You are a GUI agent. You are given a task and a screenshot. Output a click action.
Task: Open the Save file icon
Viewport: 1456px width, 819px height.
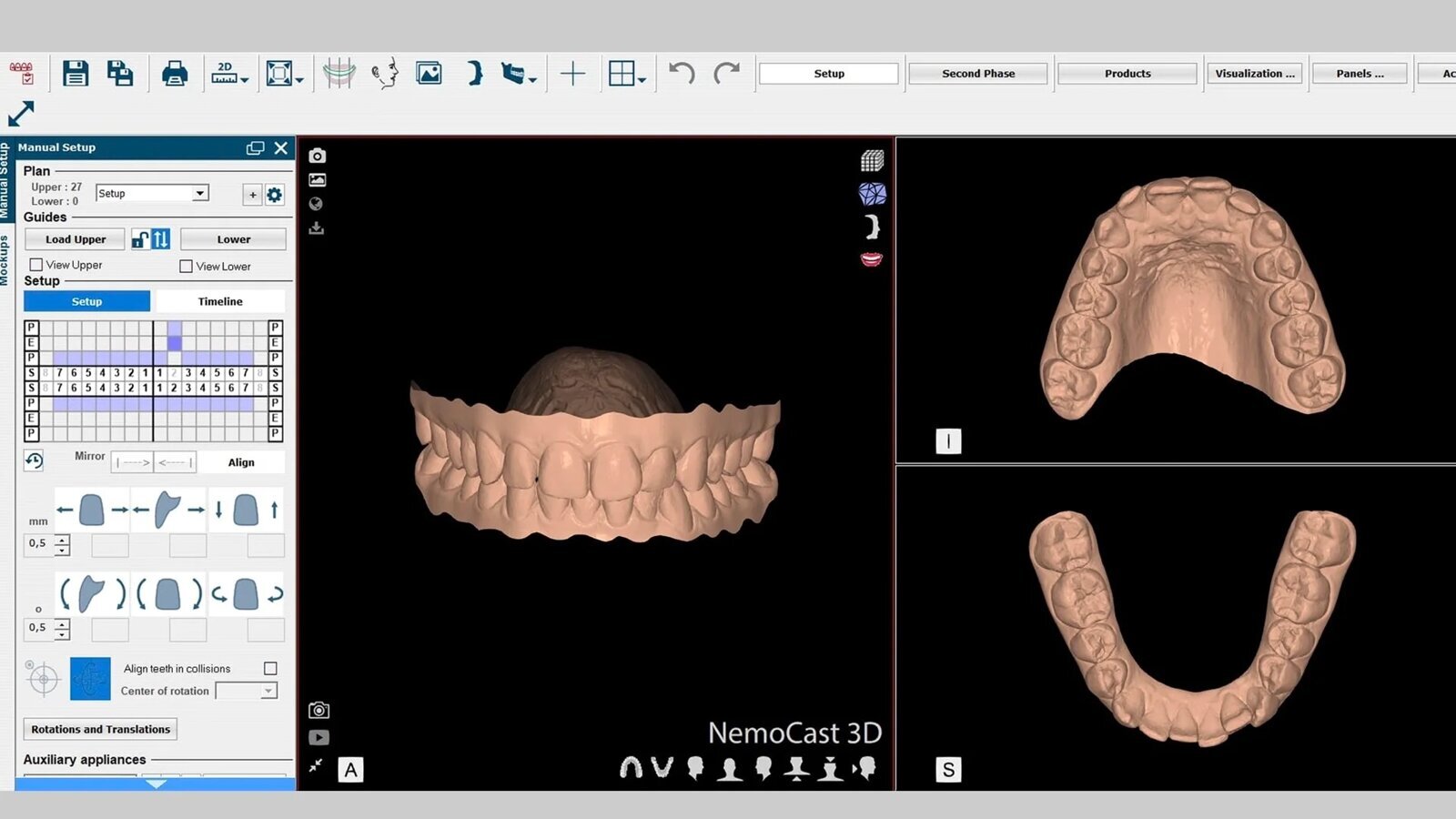(76, 74)
